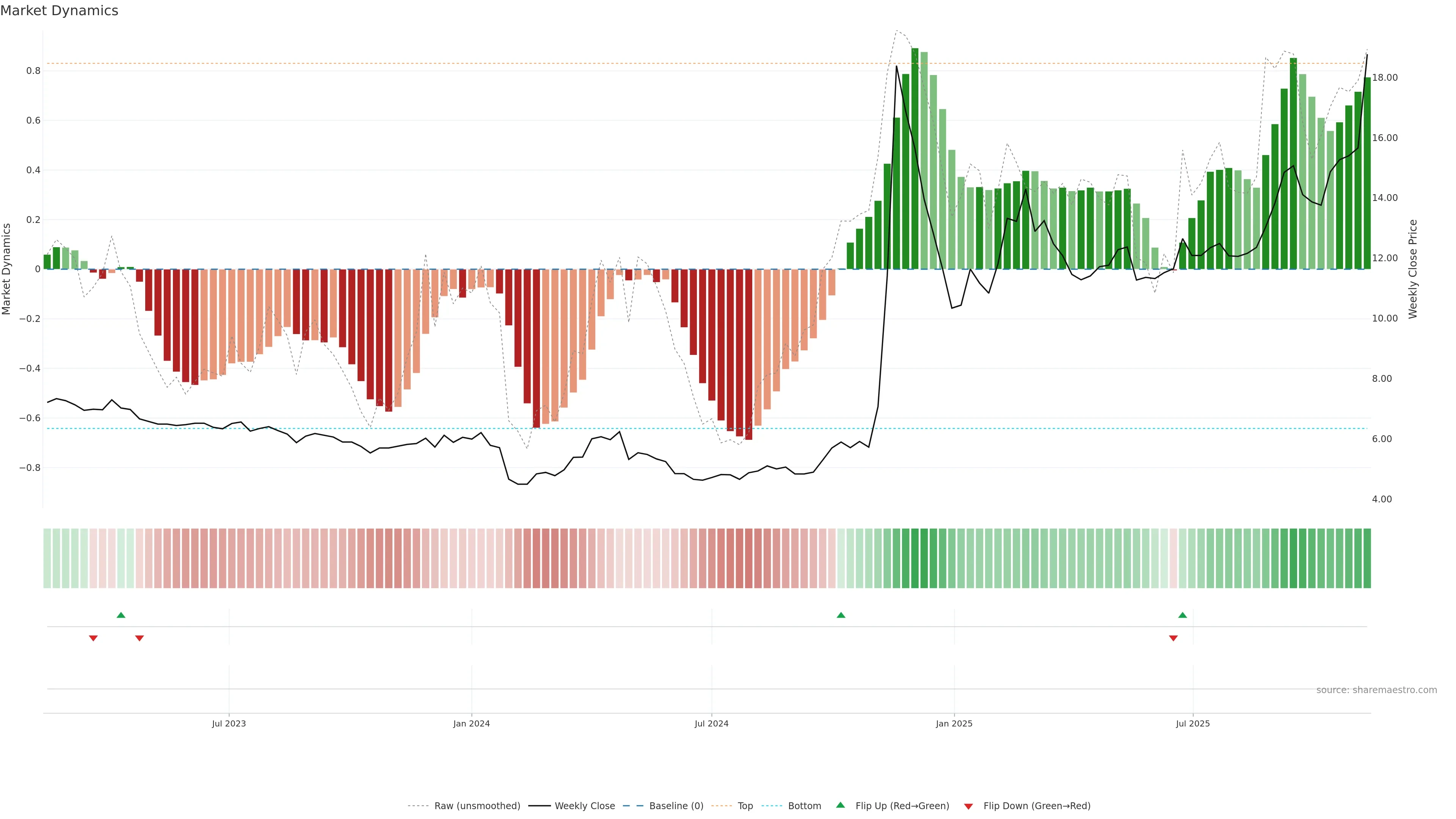Click the green flip-up marker just before Jul 2025

(x=1183, y=615)
